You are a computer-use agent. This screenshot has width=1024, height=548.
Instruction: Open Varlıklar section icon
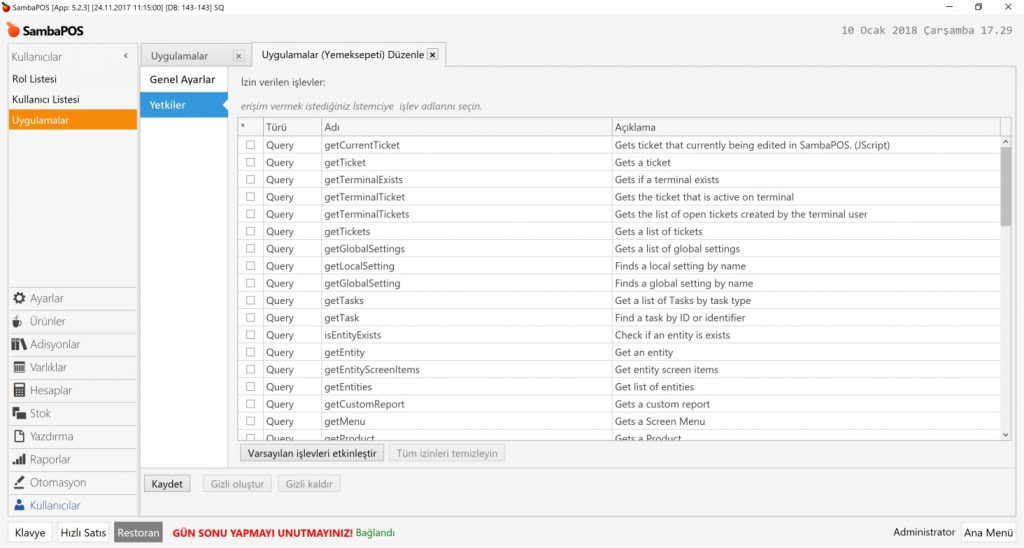point(19,368)
